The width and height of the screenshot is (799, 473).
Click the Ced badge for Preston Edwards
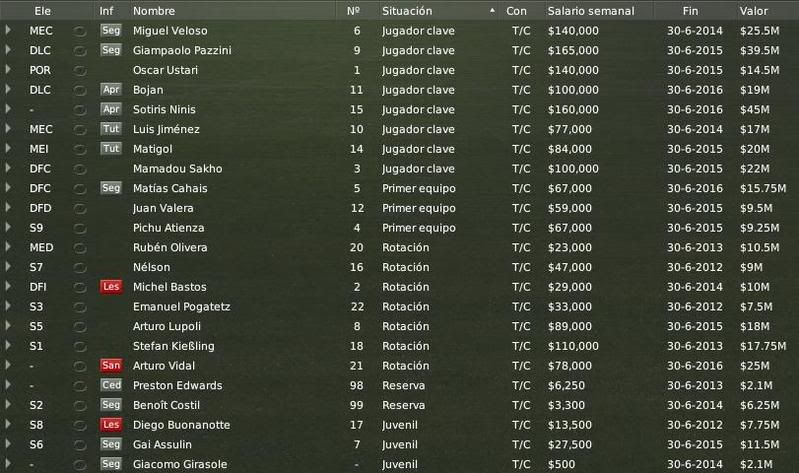pyautogui.click(x=111, y=385)
